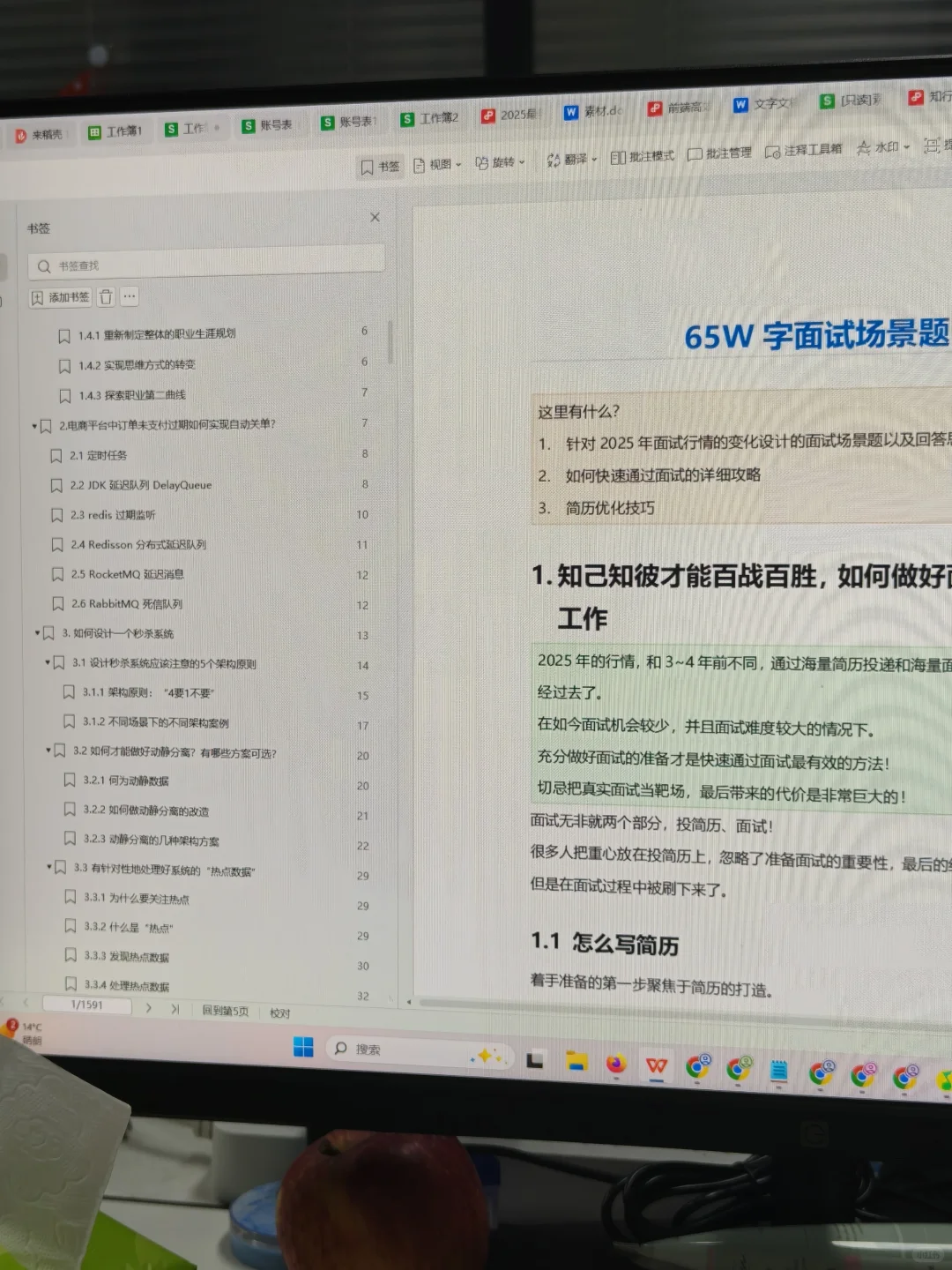Image resolution: width=952 pixels, height=1270 pixels.
Task: Collapse the bookmark section 3.如何设计一个秒杀系统
Action: 36,632
